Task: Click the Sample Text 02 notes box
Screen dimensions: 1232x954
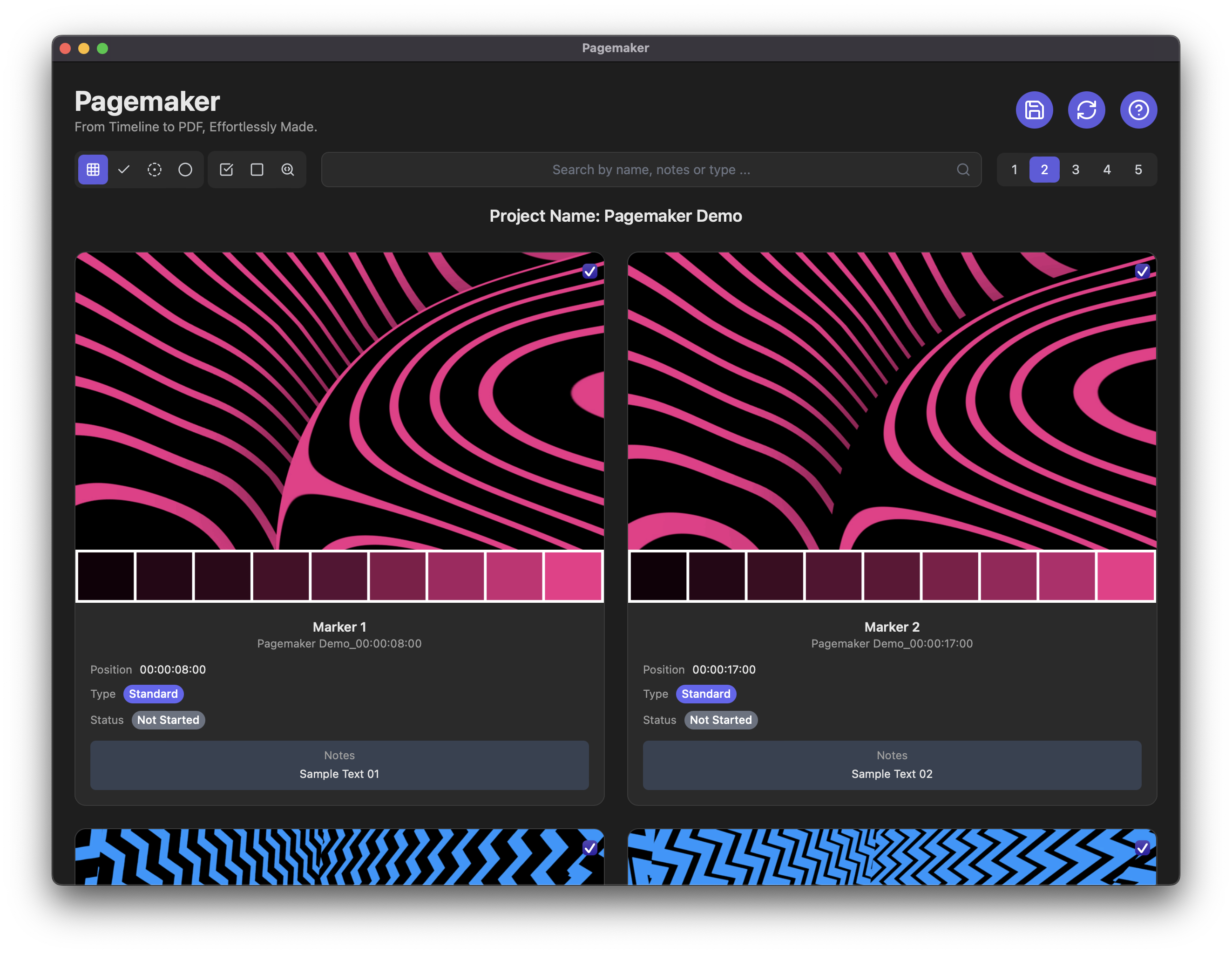Action: click(892, 765)
